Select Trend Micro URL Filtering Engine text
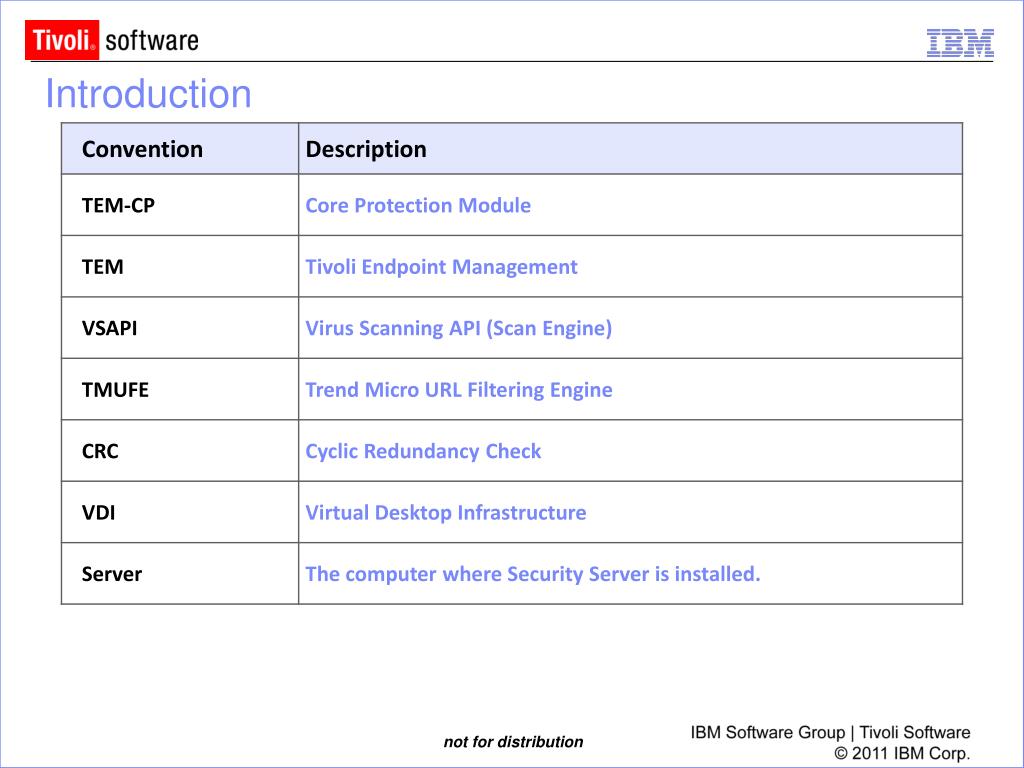Viewport: 1024px width, 768px height. click(458, 390)
